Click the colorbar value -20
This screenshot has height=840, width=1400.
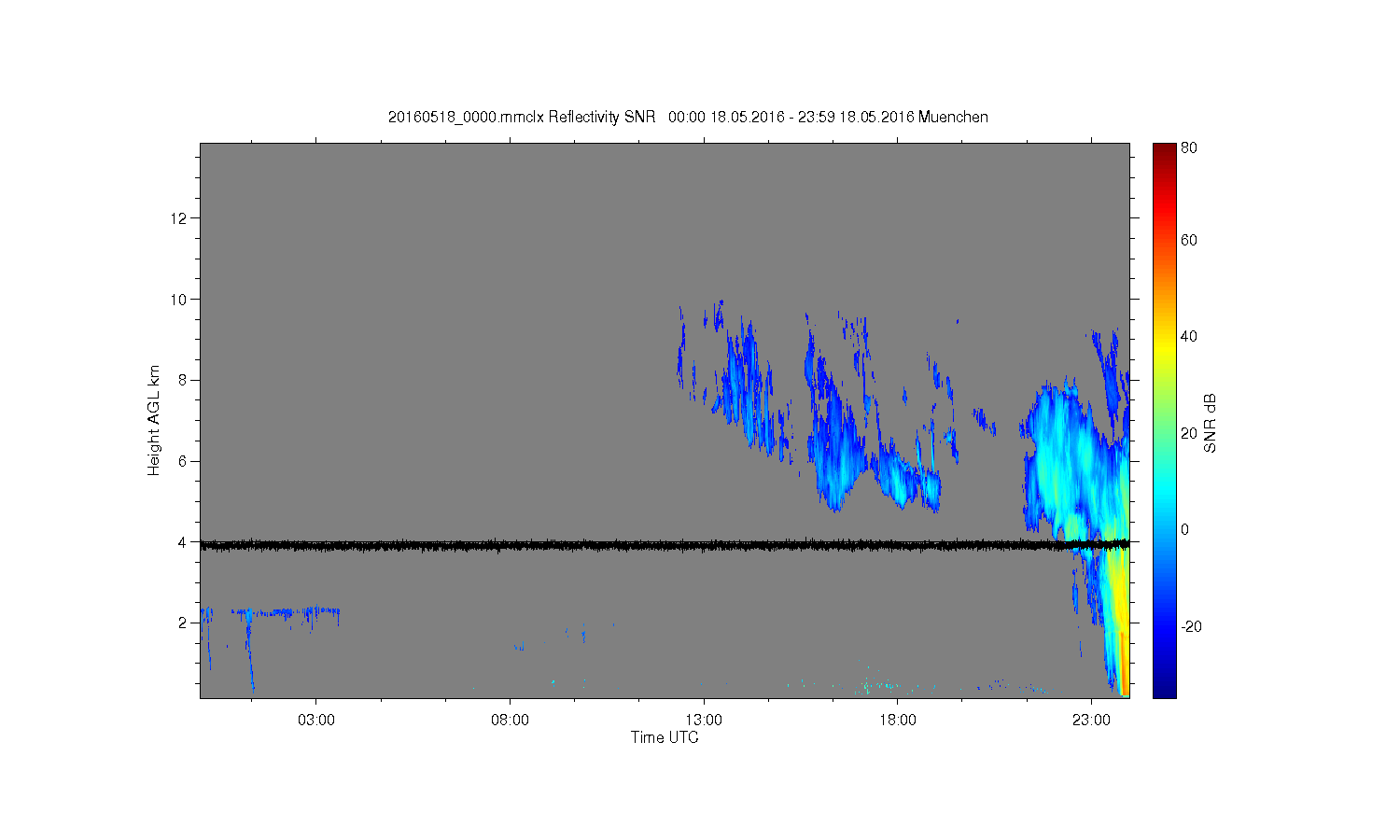(1191, 626)
